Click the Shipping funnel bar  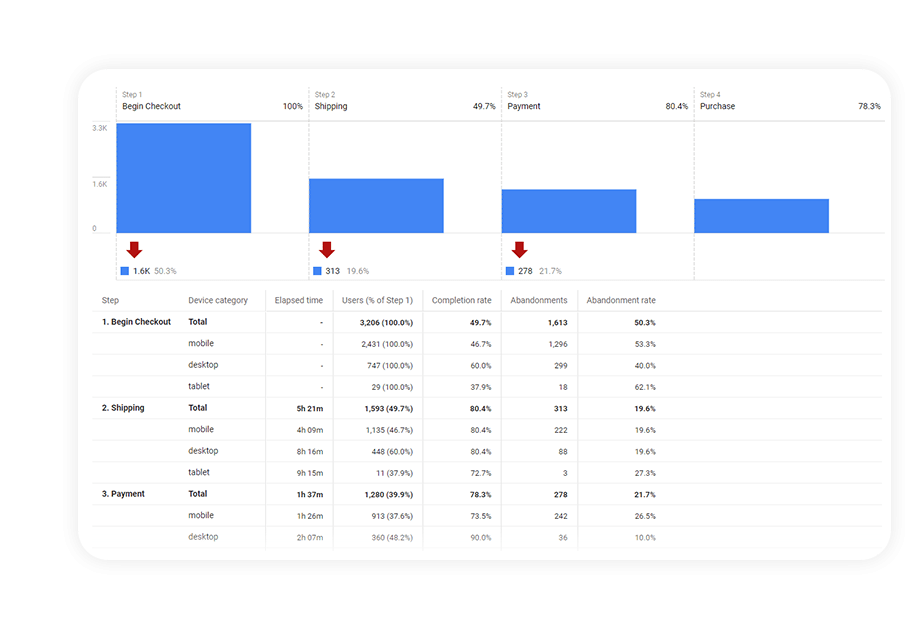[x=376, y=203]
